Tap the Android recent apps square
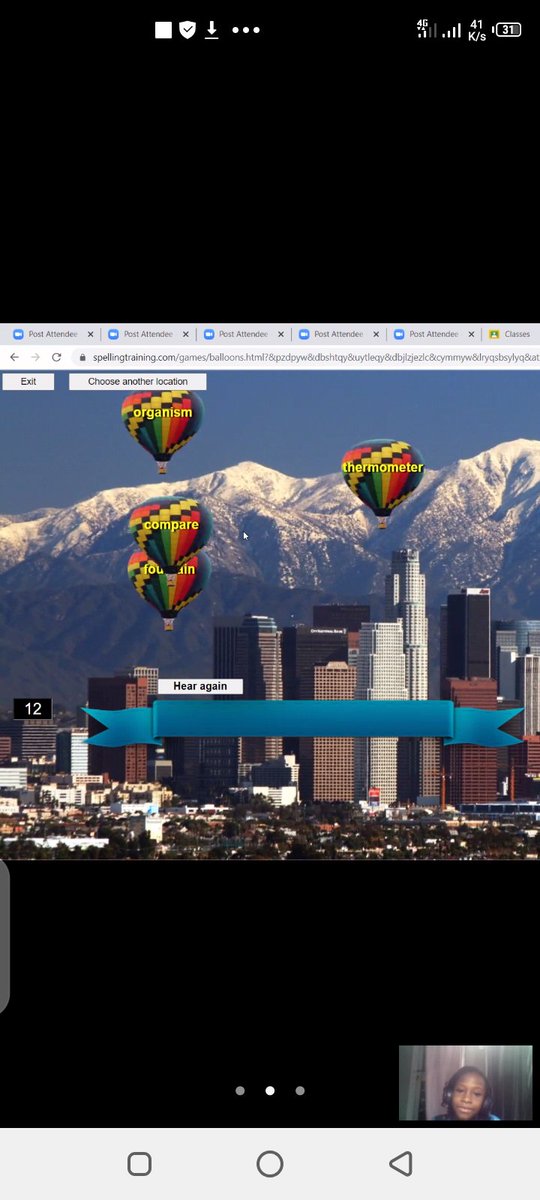Image resolution: width=540 pixels, height=1200 pixels. [139, 1164]
